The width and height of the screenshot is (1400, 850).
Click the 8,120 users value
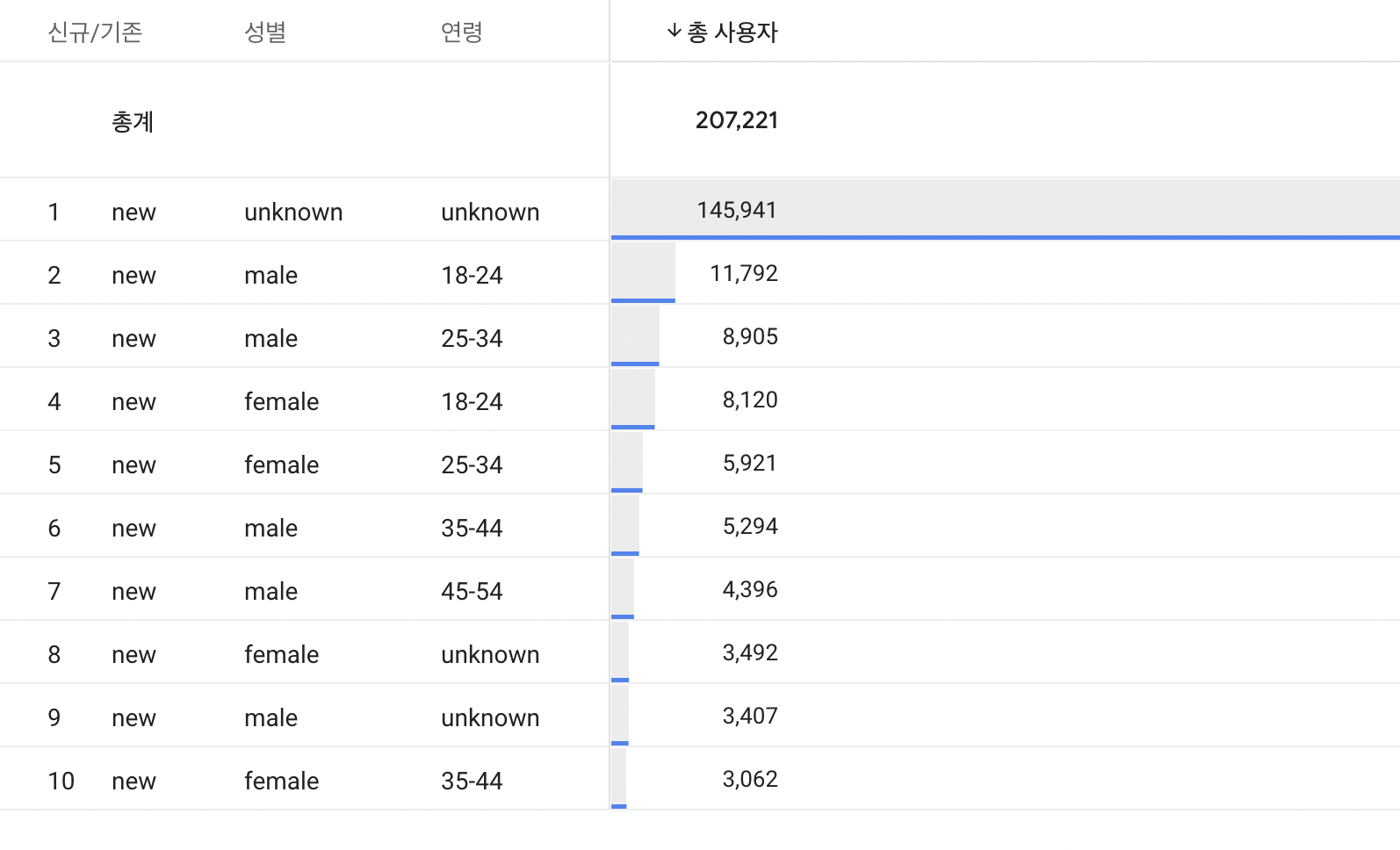[749, 400]
